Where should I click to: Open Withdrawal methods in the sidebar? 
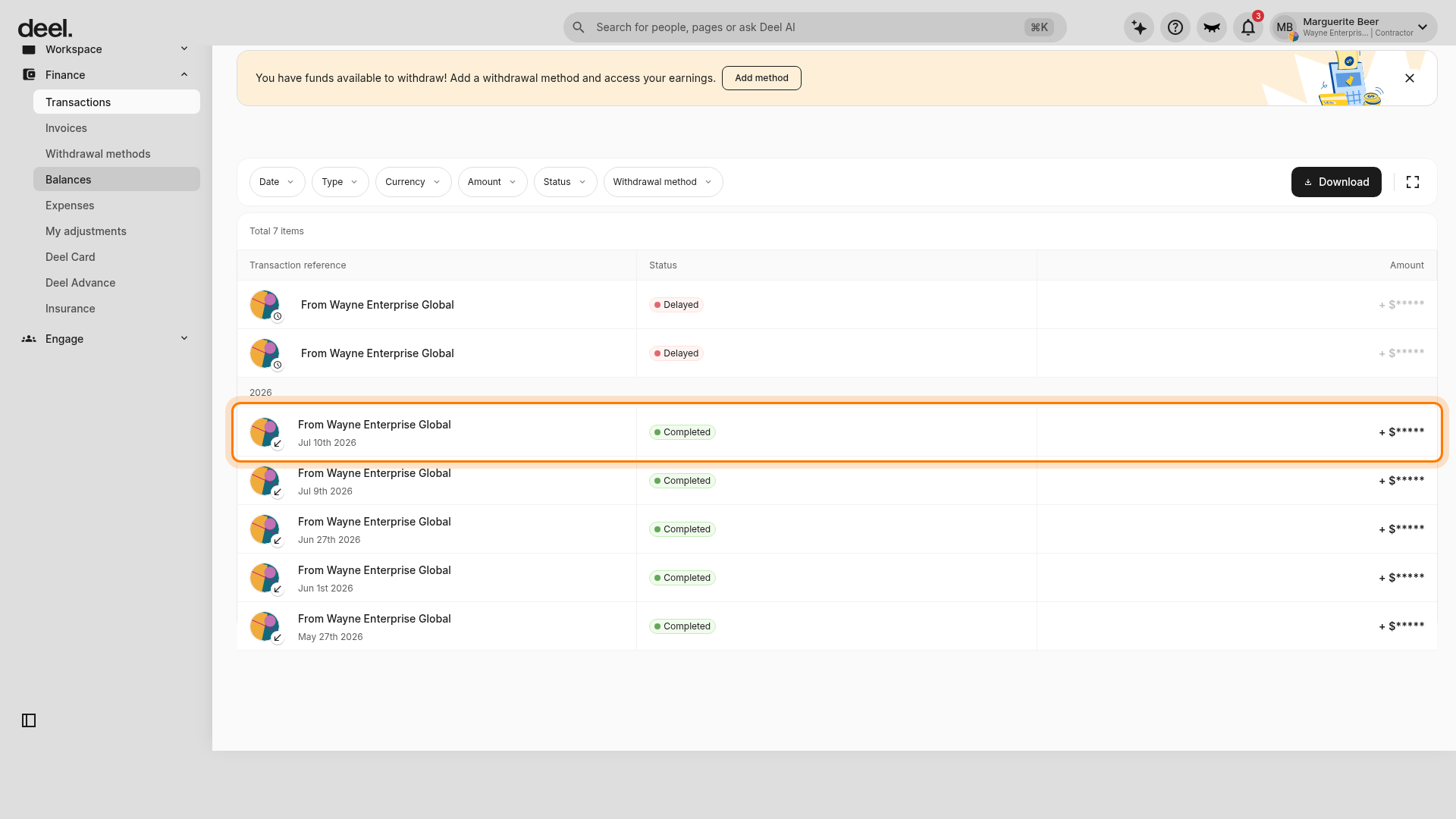[x=117, y=154]
